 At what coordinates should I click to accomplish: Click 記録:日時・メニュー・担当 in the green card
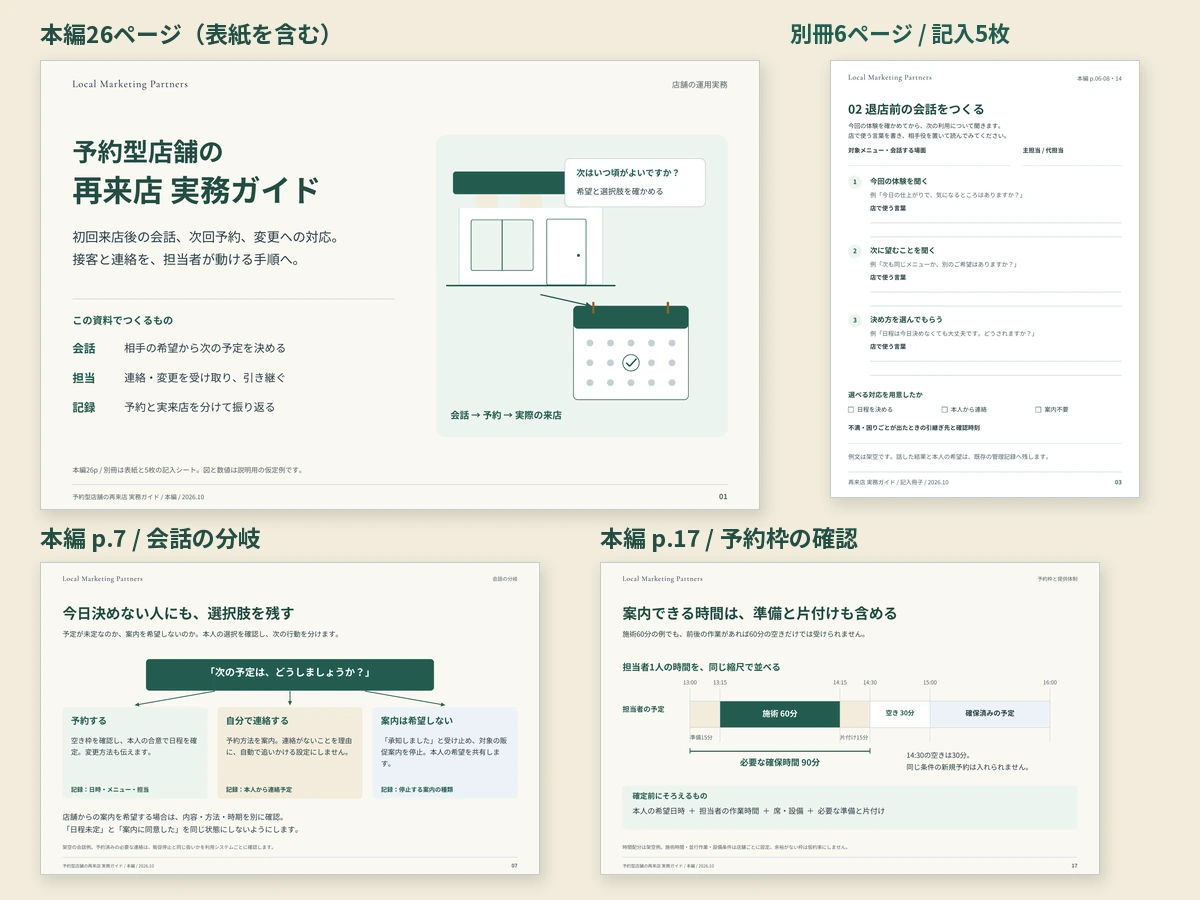pos(110,789)
